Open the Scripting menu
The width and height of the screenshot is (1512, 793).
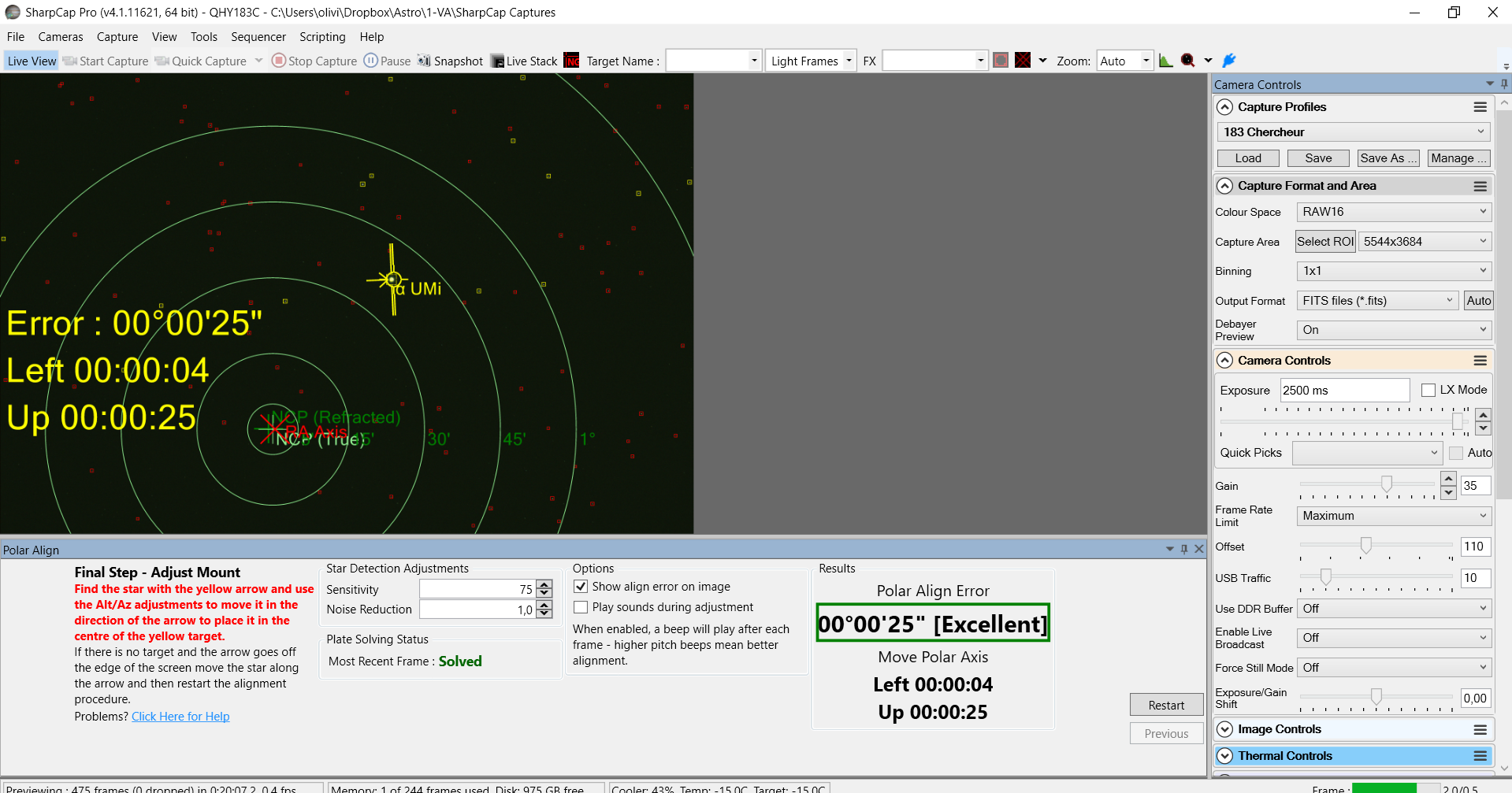pos(322,37)
